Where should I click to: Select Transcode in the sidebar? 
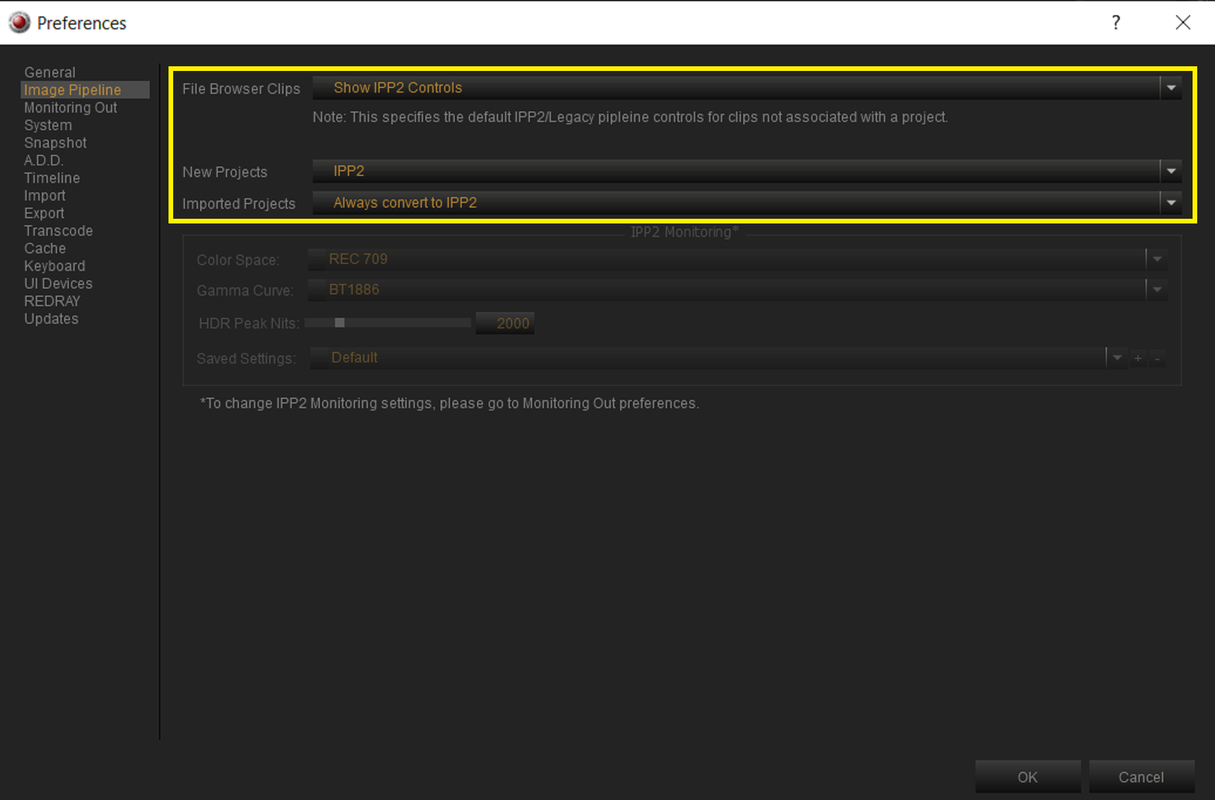pos(58,231)
